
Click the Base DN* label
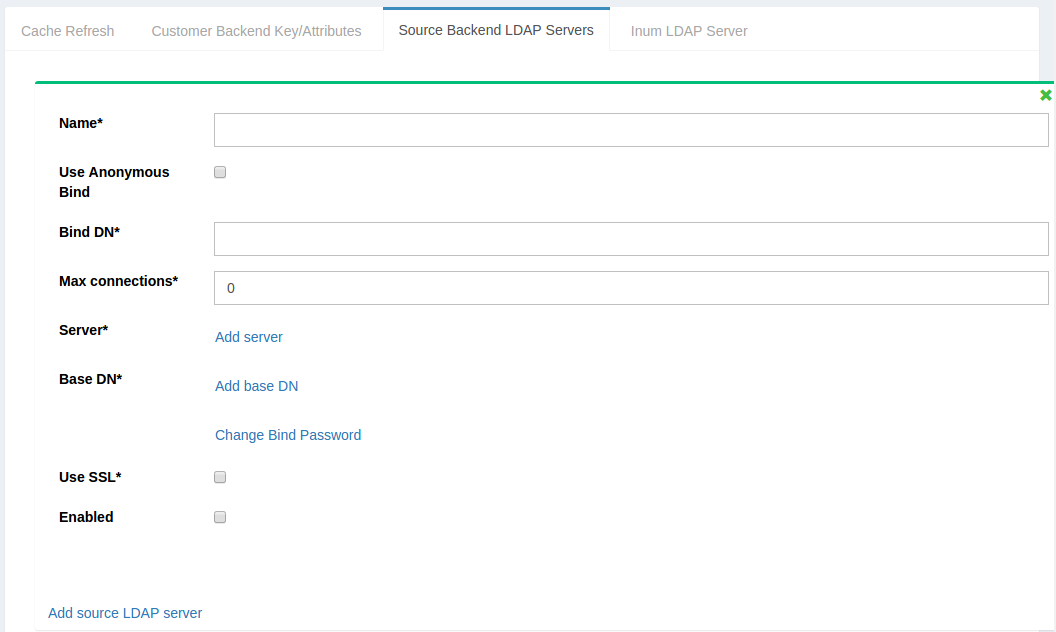click(89, 379)
